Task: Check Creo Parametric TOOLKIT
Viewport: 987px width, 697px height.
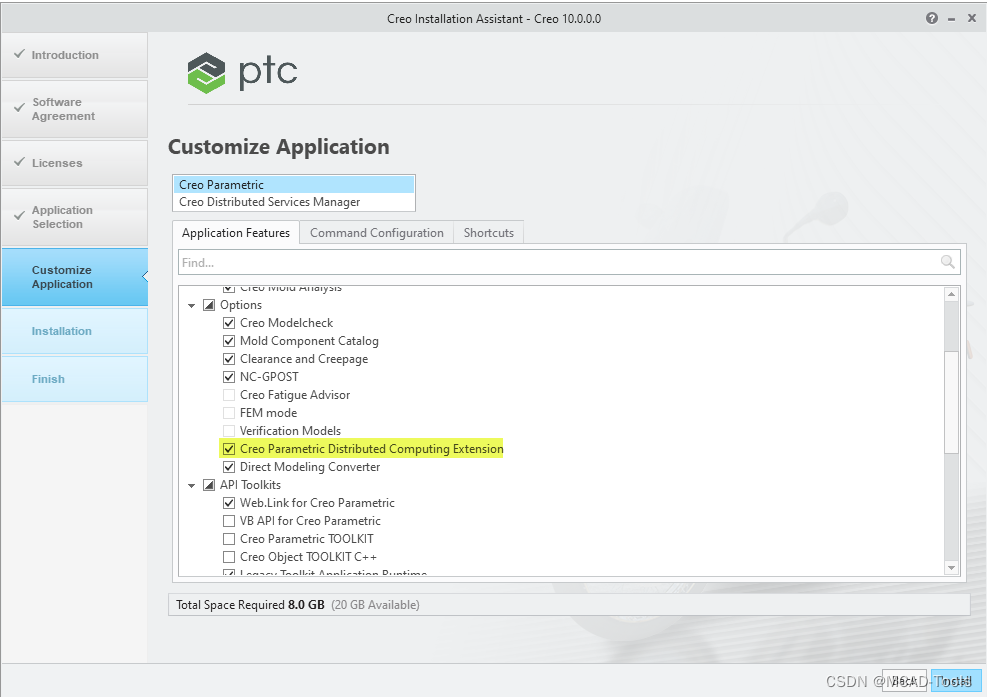Action: pos(229,539)
